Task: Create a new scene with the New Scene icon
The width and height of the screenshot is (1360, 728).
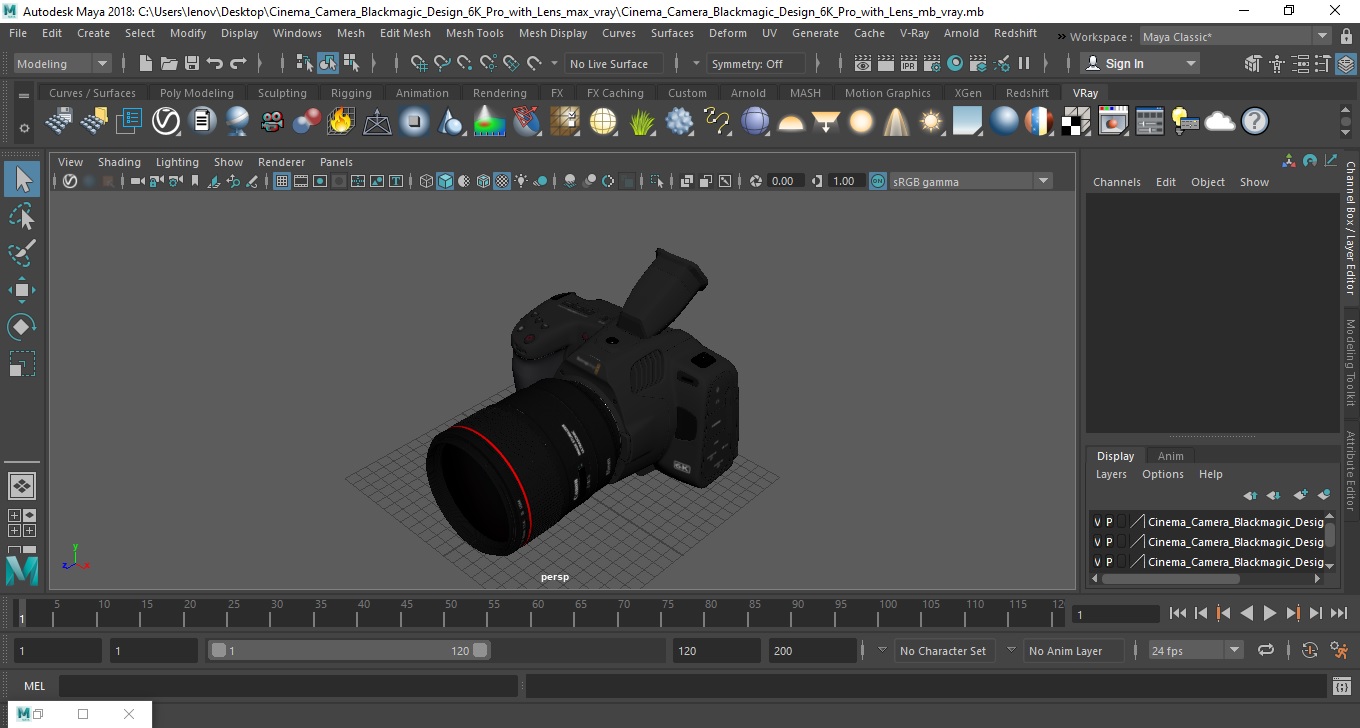Action: tap(146, 63)
